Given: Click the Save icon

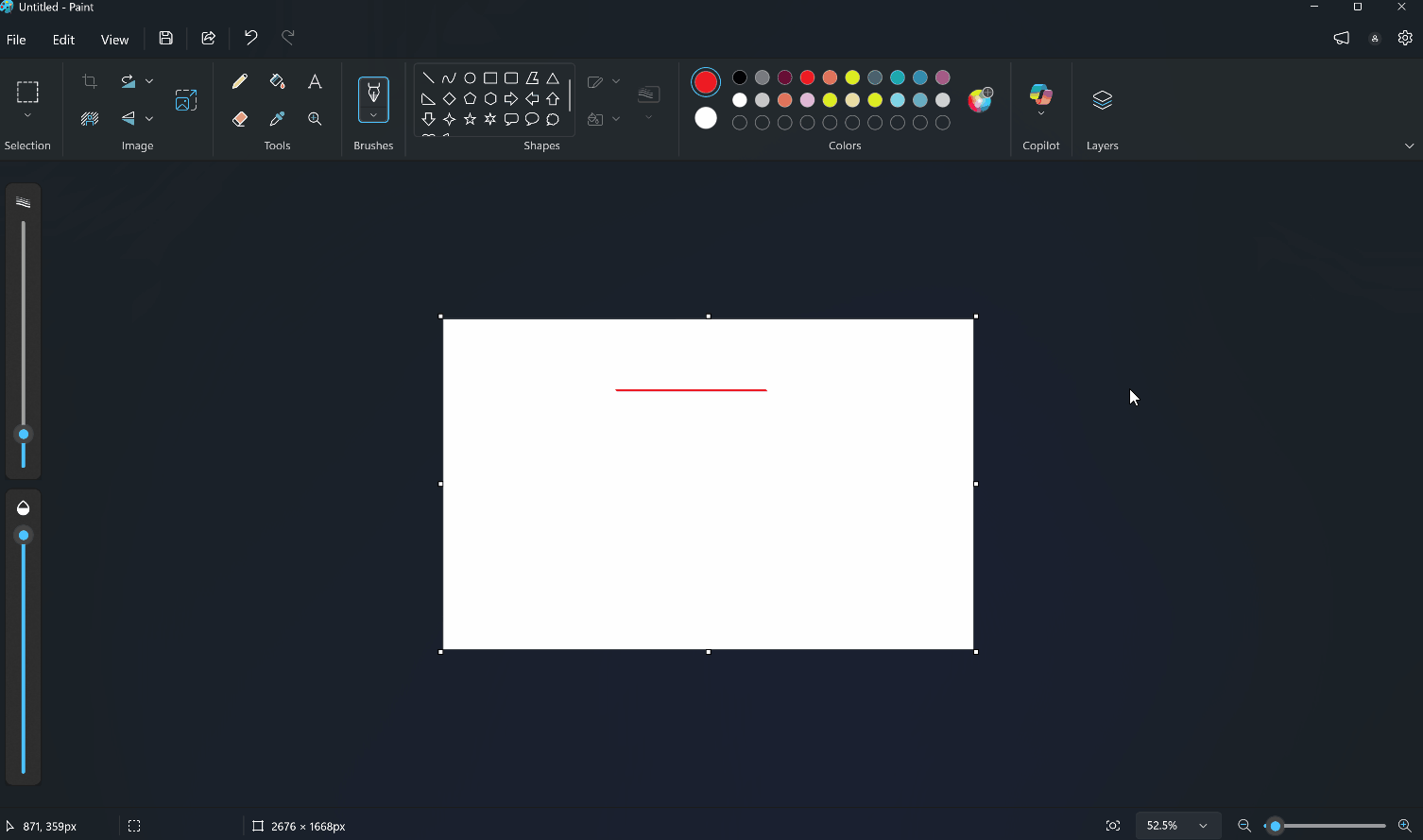Looking at the screenshot, I should (x=166, y=39).
